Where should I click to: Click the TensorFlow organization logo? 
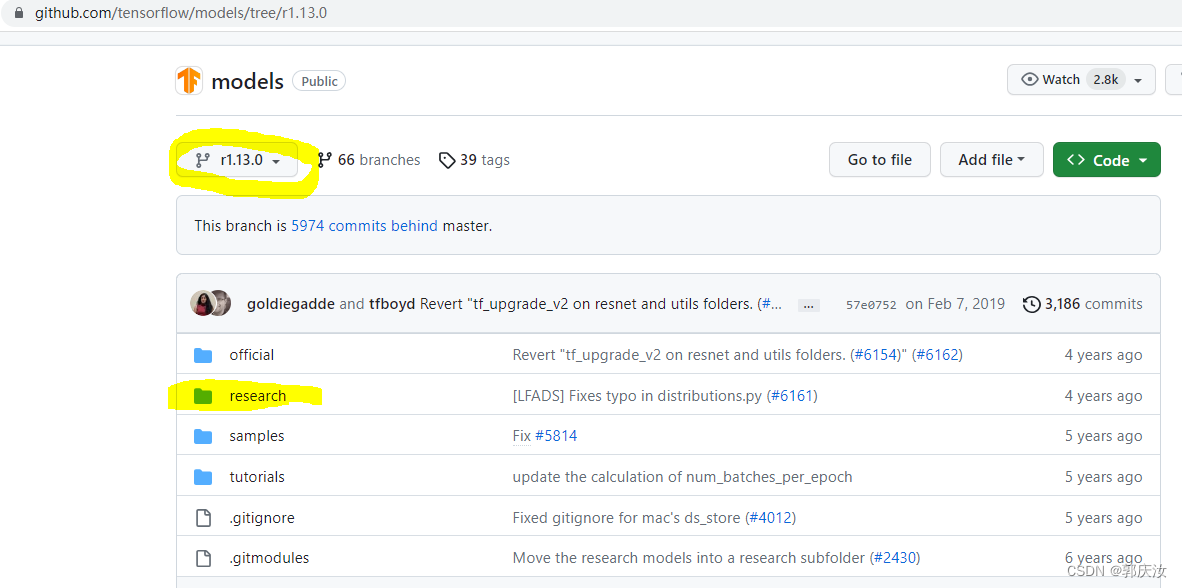click(188, 81)
